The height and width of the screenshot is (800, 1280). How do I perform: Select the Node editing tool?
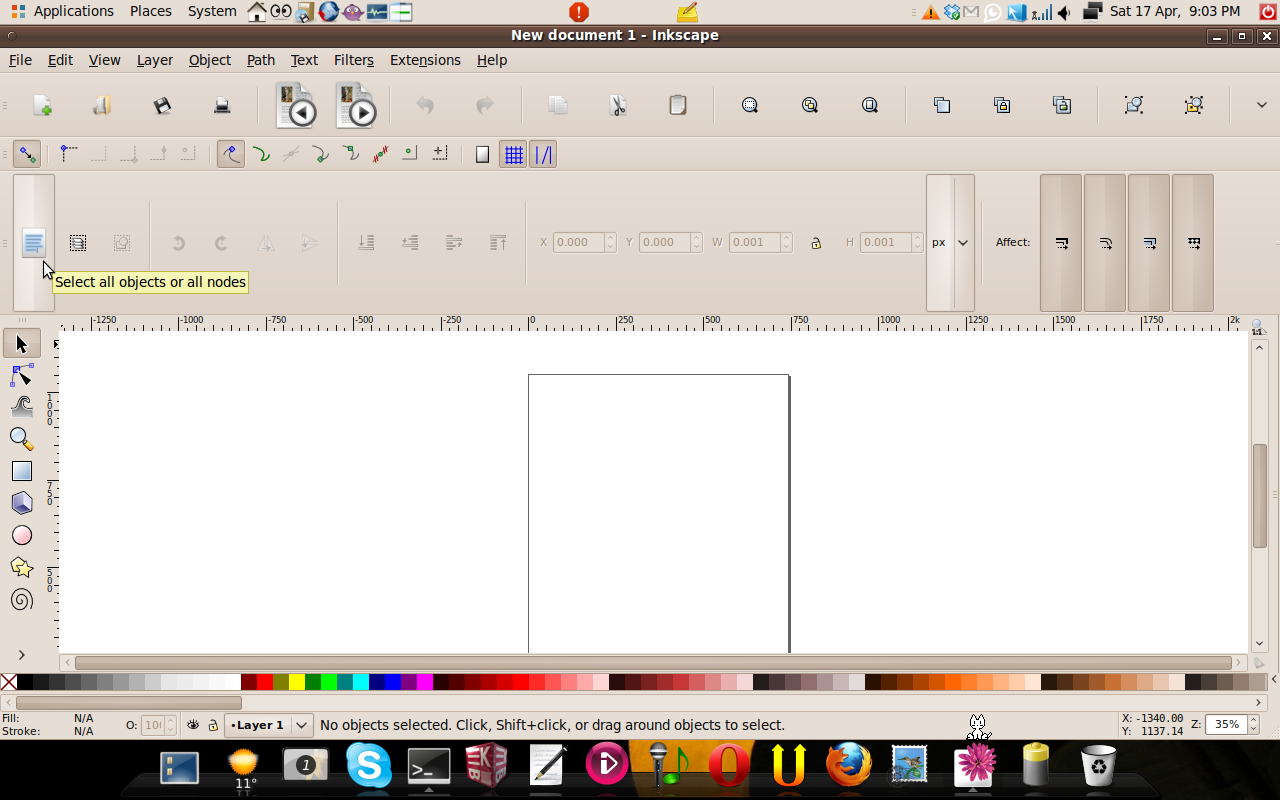[x=22, y=374]
